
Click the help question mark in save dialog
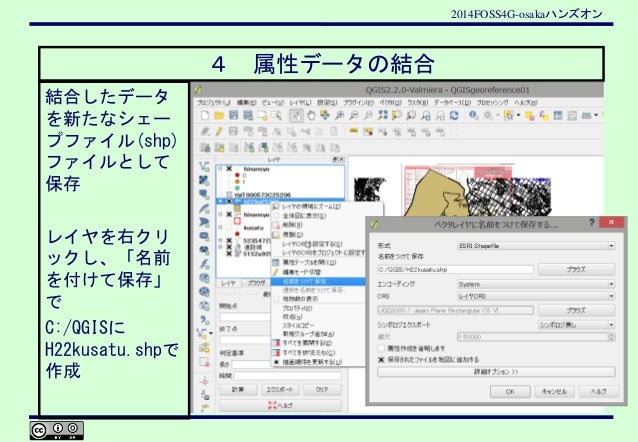pyautogui.click(x=592, y=222)
